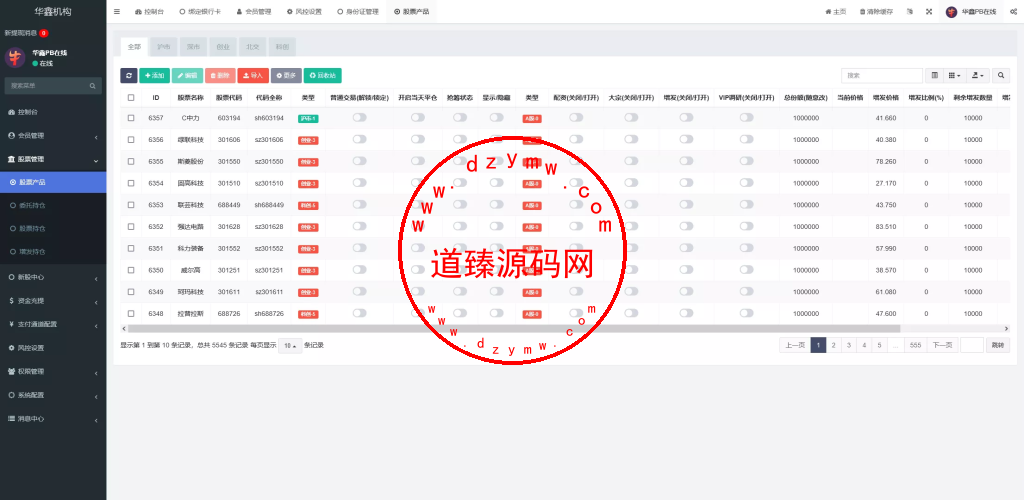The width and height of the screenshot is (1024, 500).
Task: Click the 回收站 recycle bin button
Action: pyautogui.click(x=323, y=76)
